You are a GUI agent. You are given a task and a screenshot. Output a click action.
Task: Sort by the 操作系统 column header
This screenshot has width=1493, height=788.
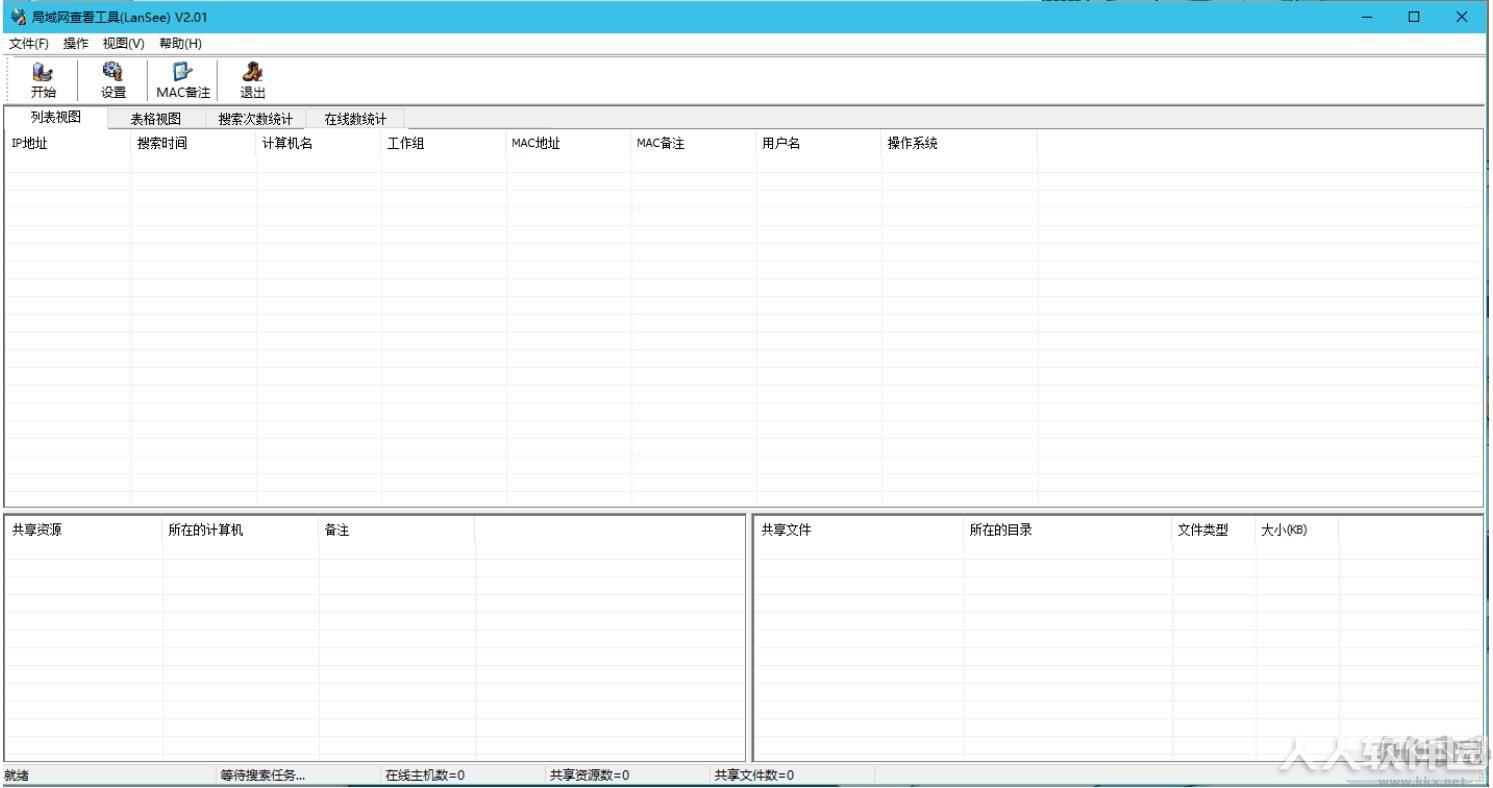960,143
